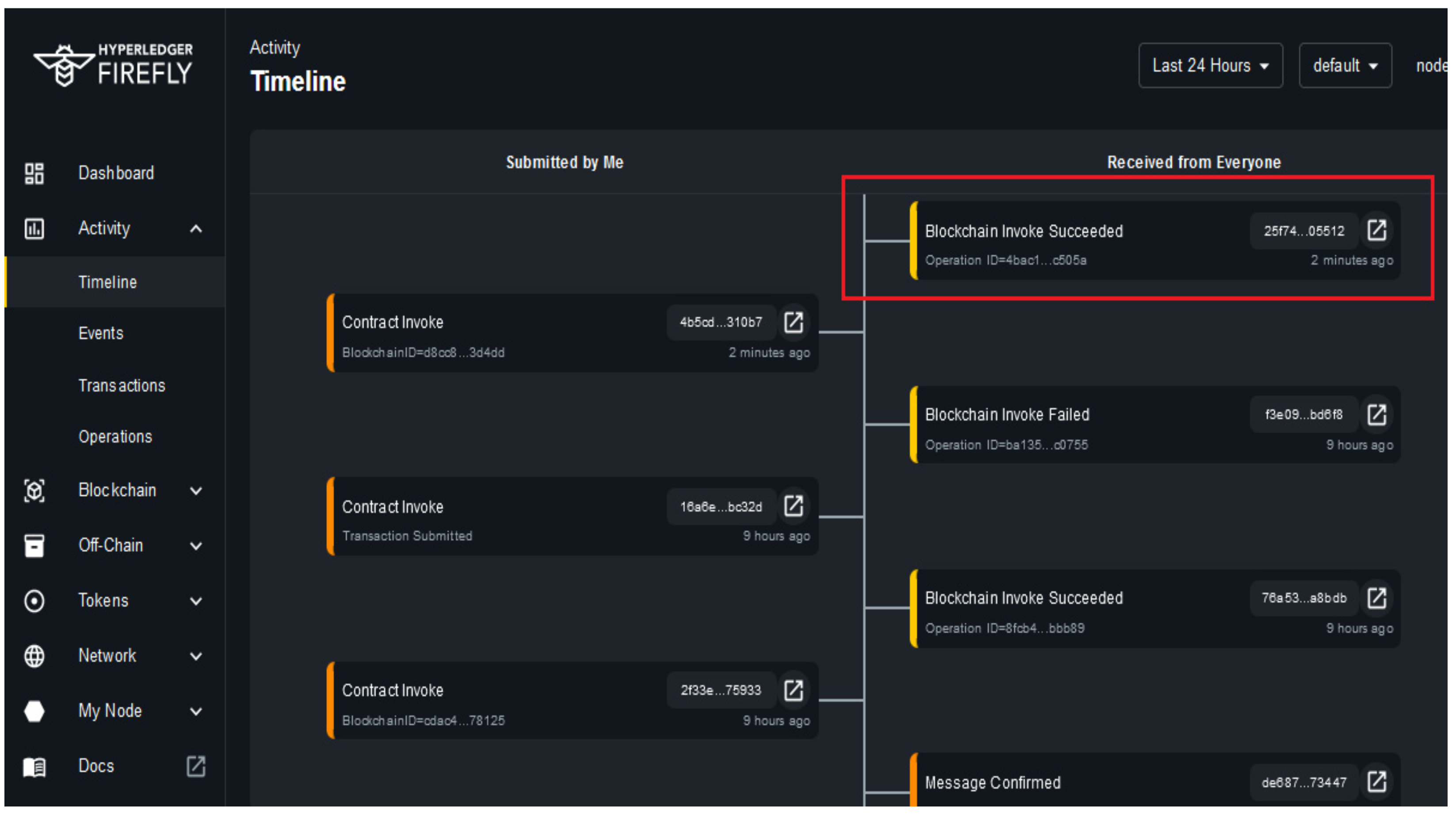
Task: Open external link icon for Contract Invoke 2f33e...75933
Action: [x=793, y=690]
